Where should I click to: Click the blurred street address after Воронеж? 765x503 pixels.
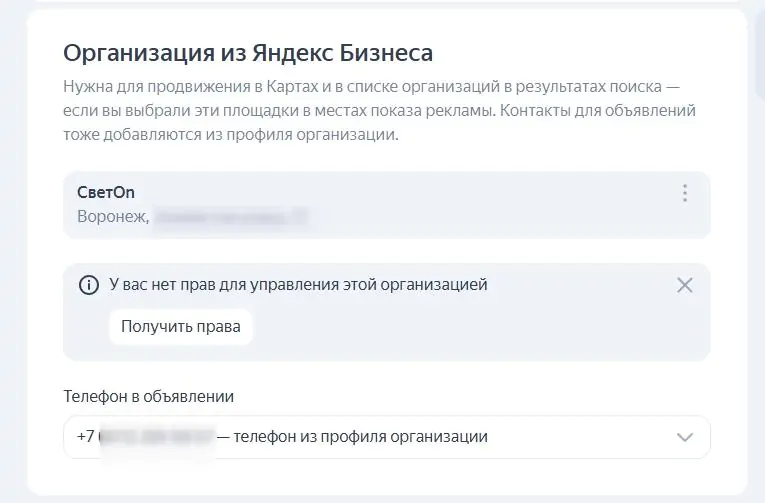(x=231, y=216)
